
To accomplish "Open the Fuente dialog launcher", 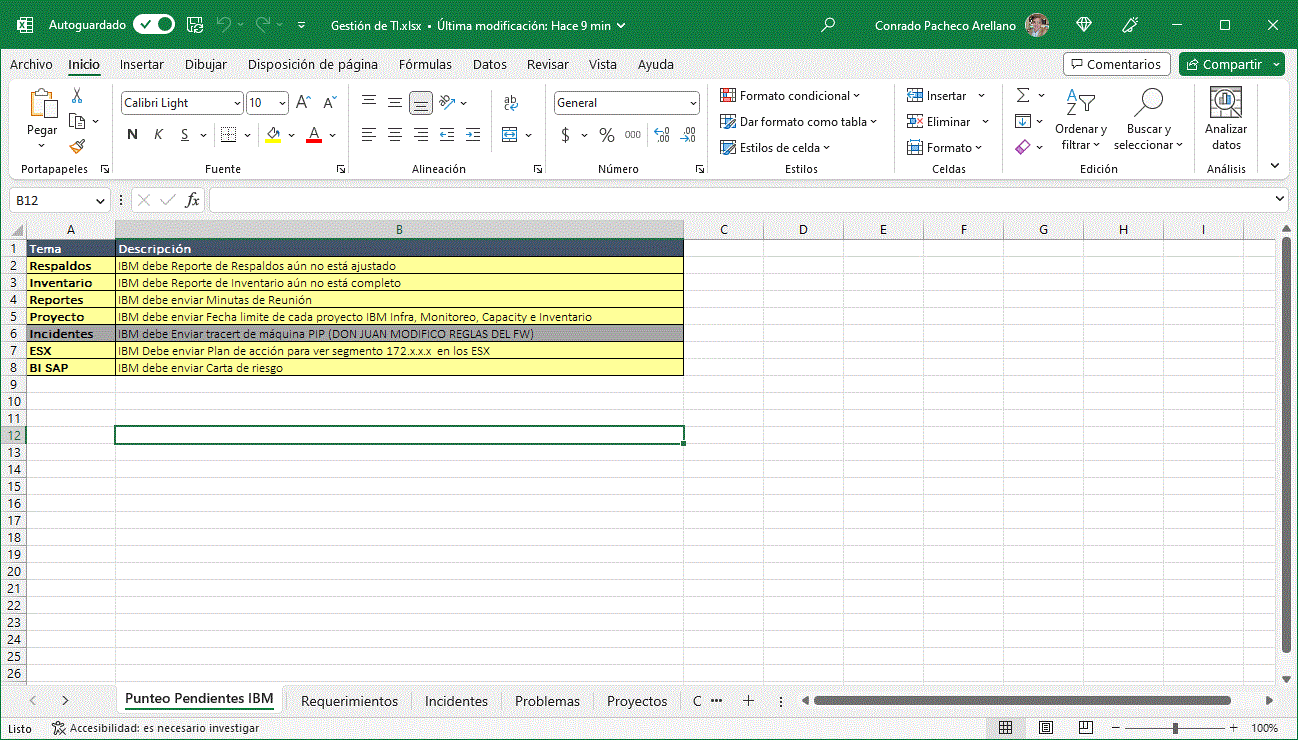I will [341, 170].
